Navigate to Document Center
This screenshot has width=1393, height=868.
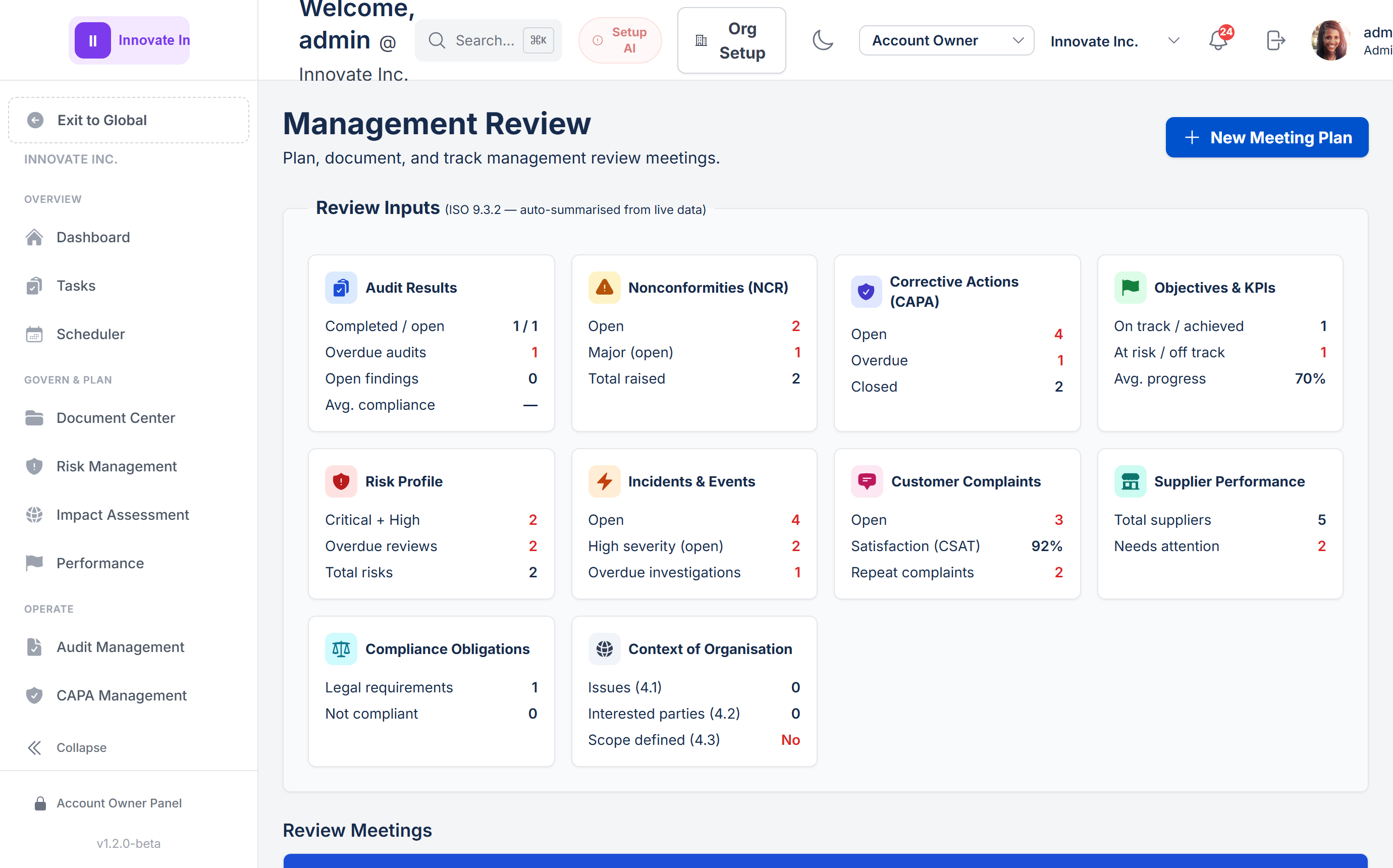[x=129, y=418]
